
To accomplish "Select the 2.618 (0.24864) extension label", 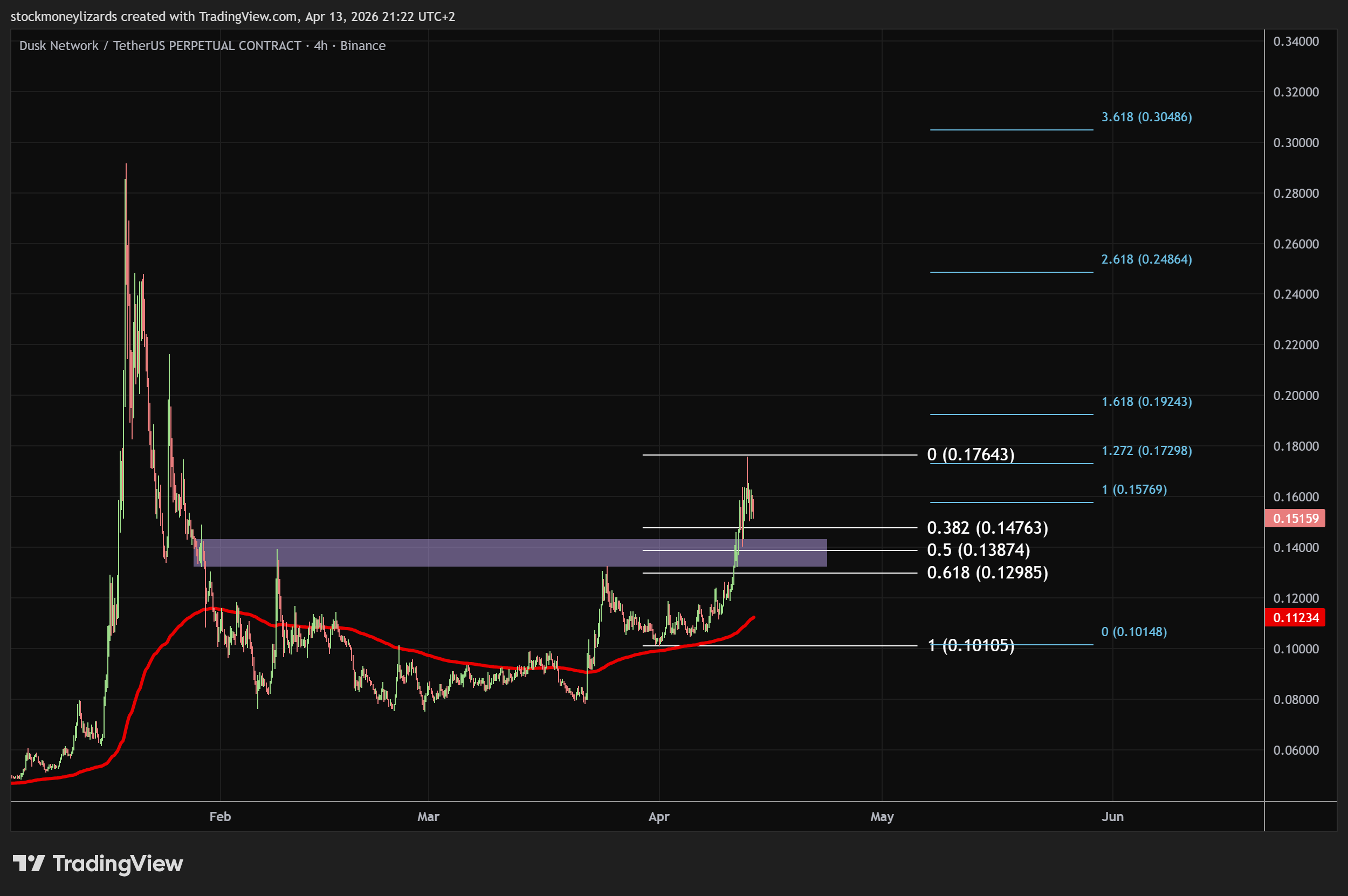I will 1146,259.
